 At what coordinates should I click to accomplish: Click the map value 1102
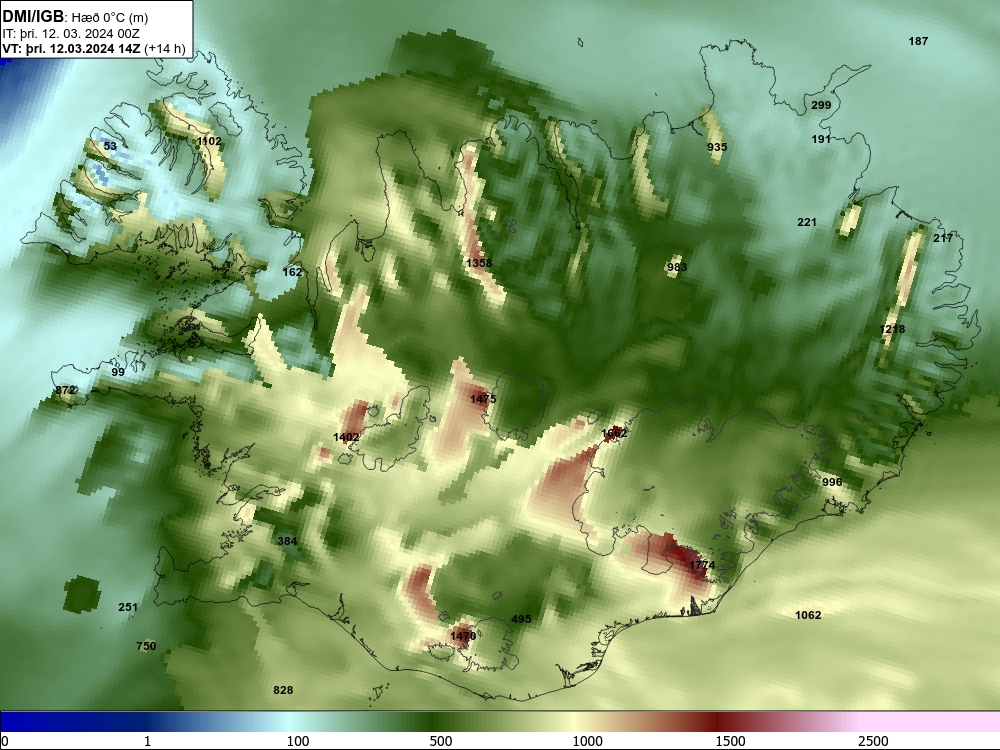(209, 142)
